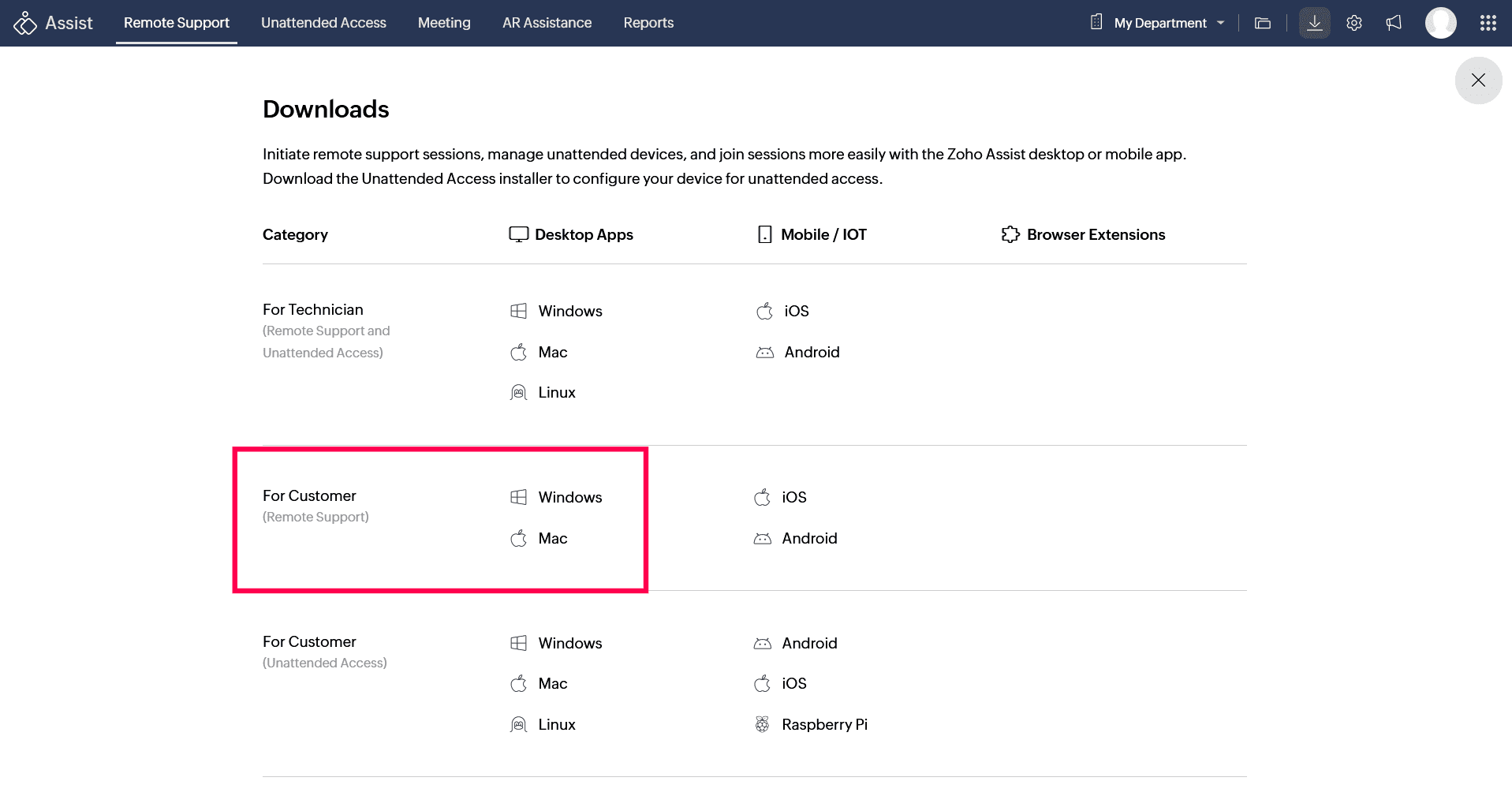Download the Raspberry Pi unattended access installer
This screenshot has width=1512, height=811.
[x=823, y=724]
